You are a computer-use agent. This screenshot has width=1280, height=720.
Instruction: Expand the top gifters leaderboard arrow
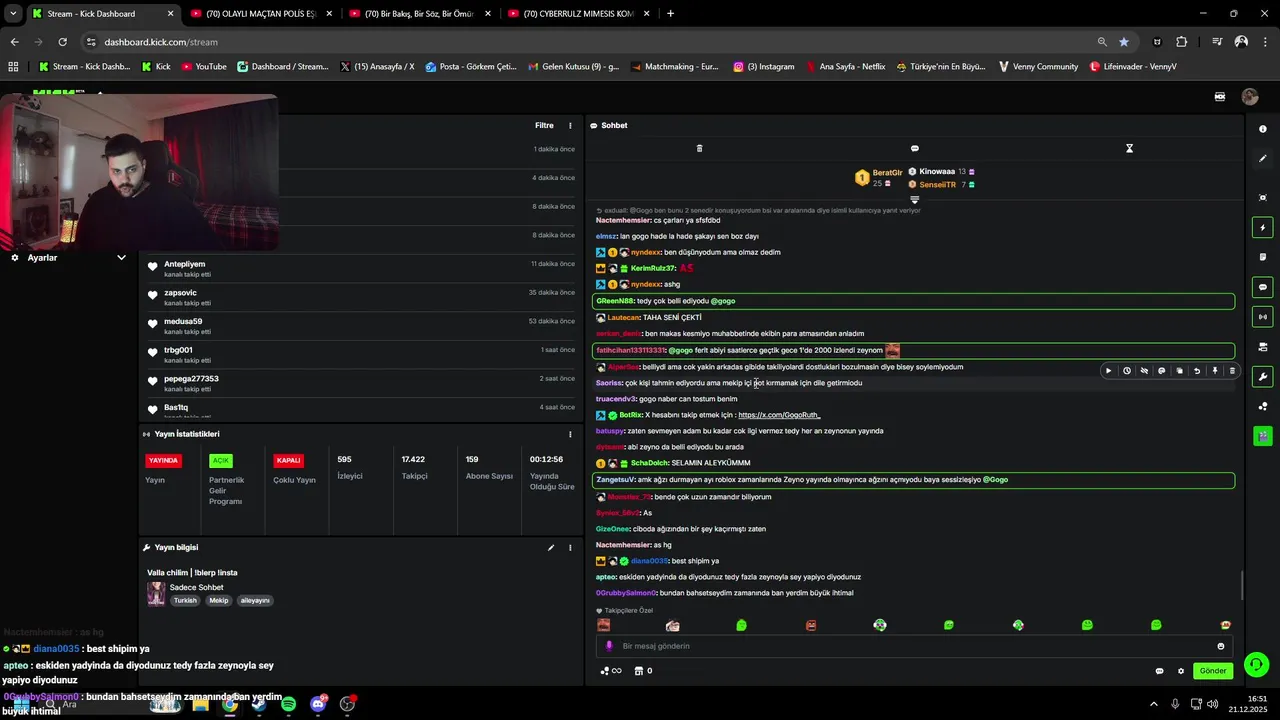click(x=914, y=200)
